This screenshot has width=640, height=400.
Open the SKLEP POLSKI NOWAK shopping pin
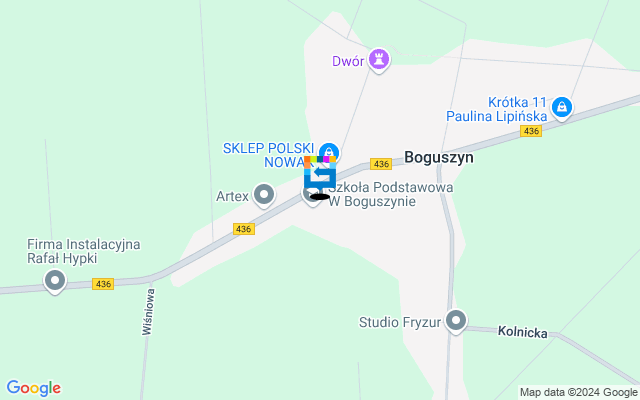click(329, 151)
